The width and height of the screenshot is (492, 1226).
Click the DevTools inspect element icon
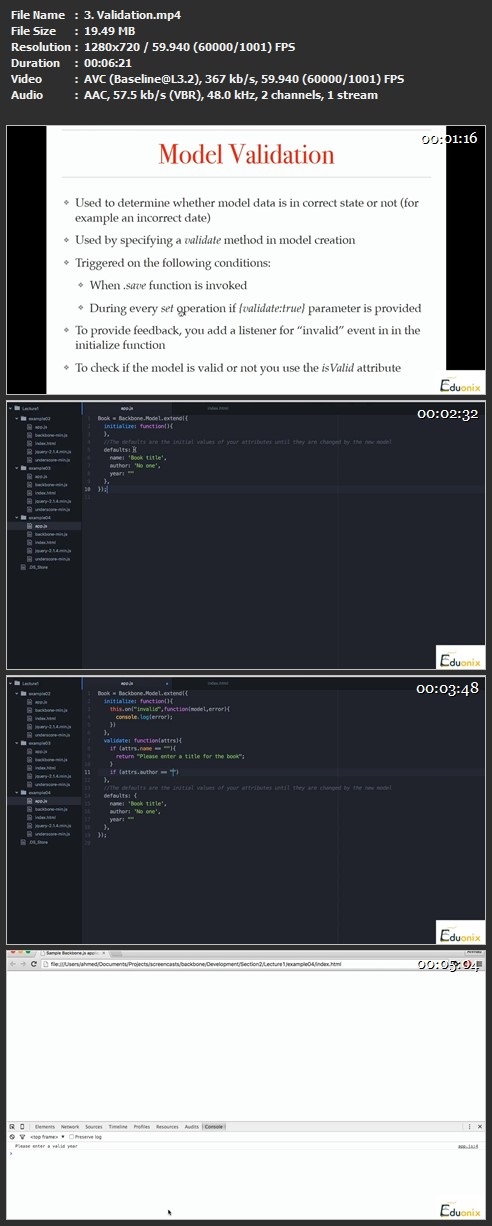12,1126
